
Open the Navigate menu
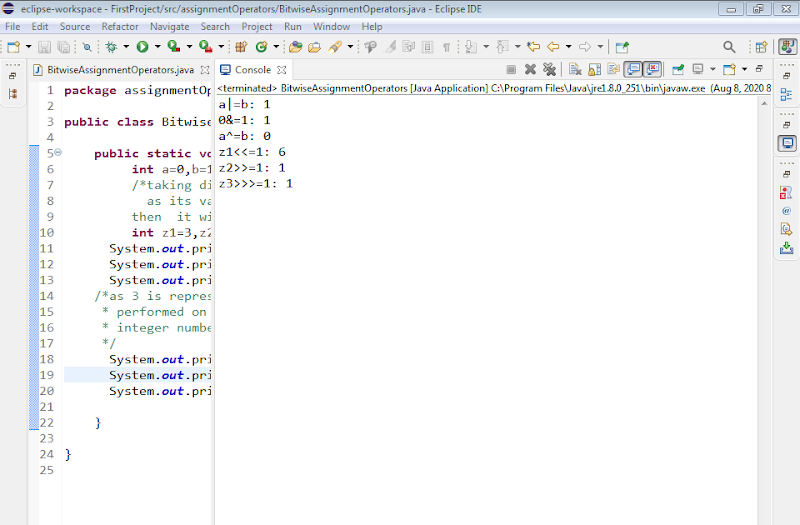tap(169, 27)
